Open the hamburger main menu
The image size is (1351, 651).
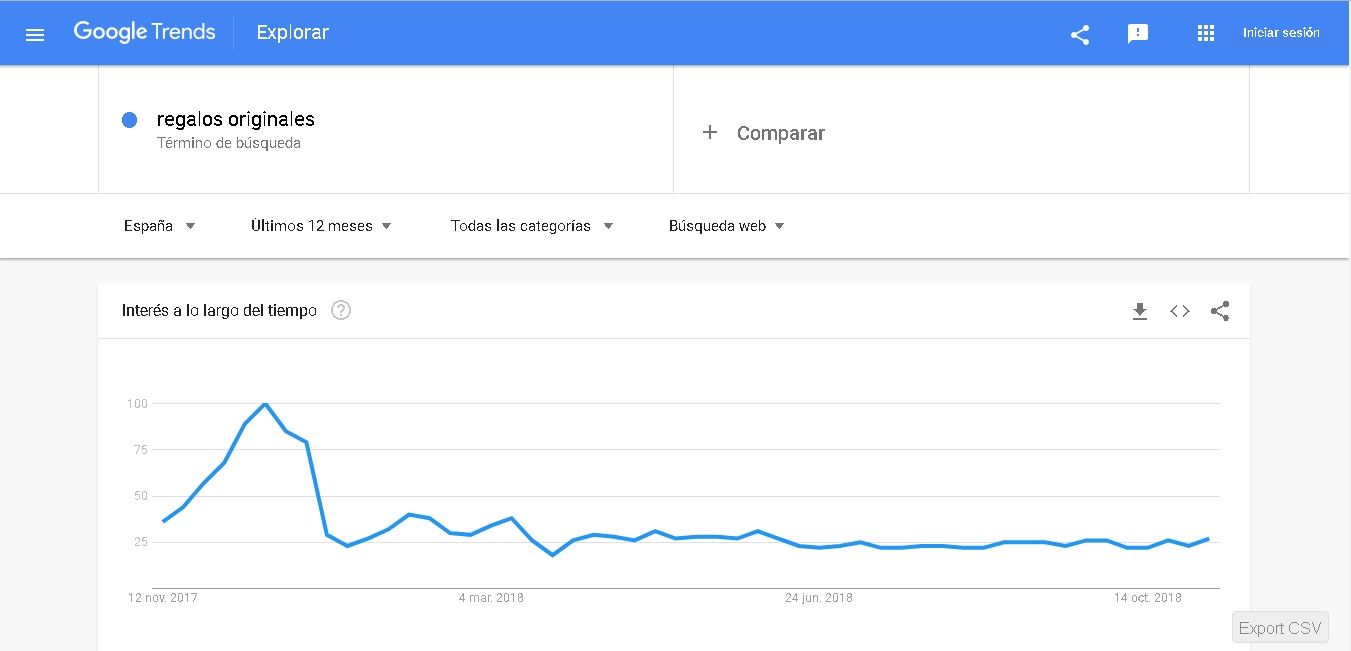coord(35,35)
